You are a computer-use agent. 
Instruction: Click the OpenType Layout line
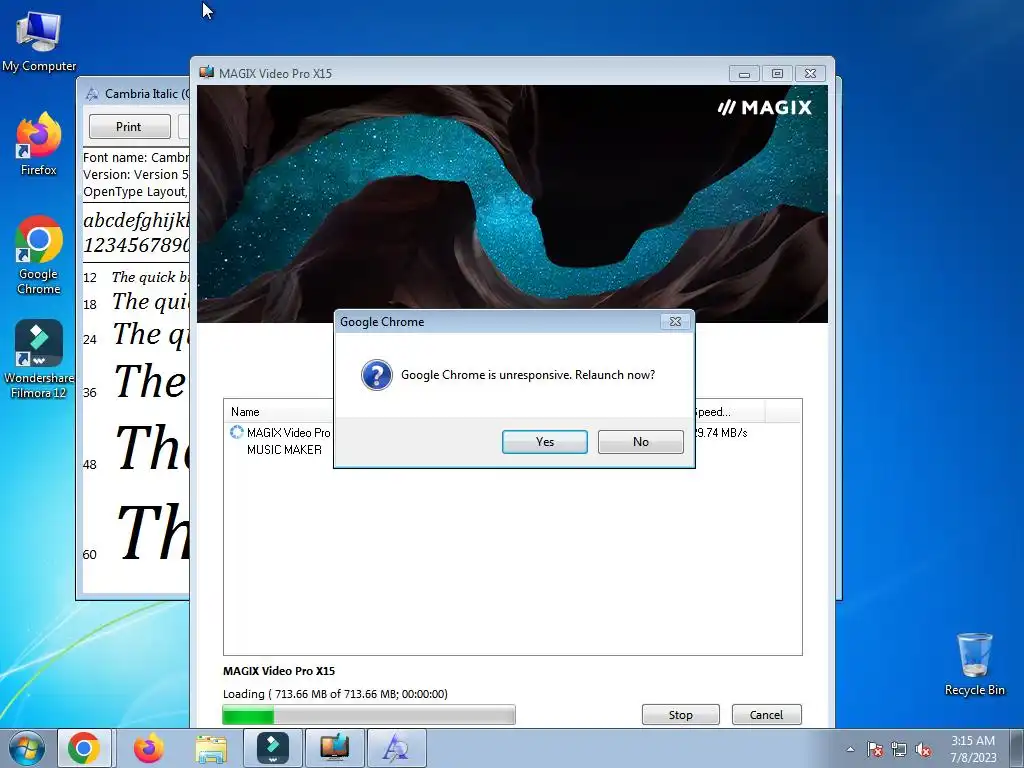point(136,191)
